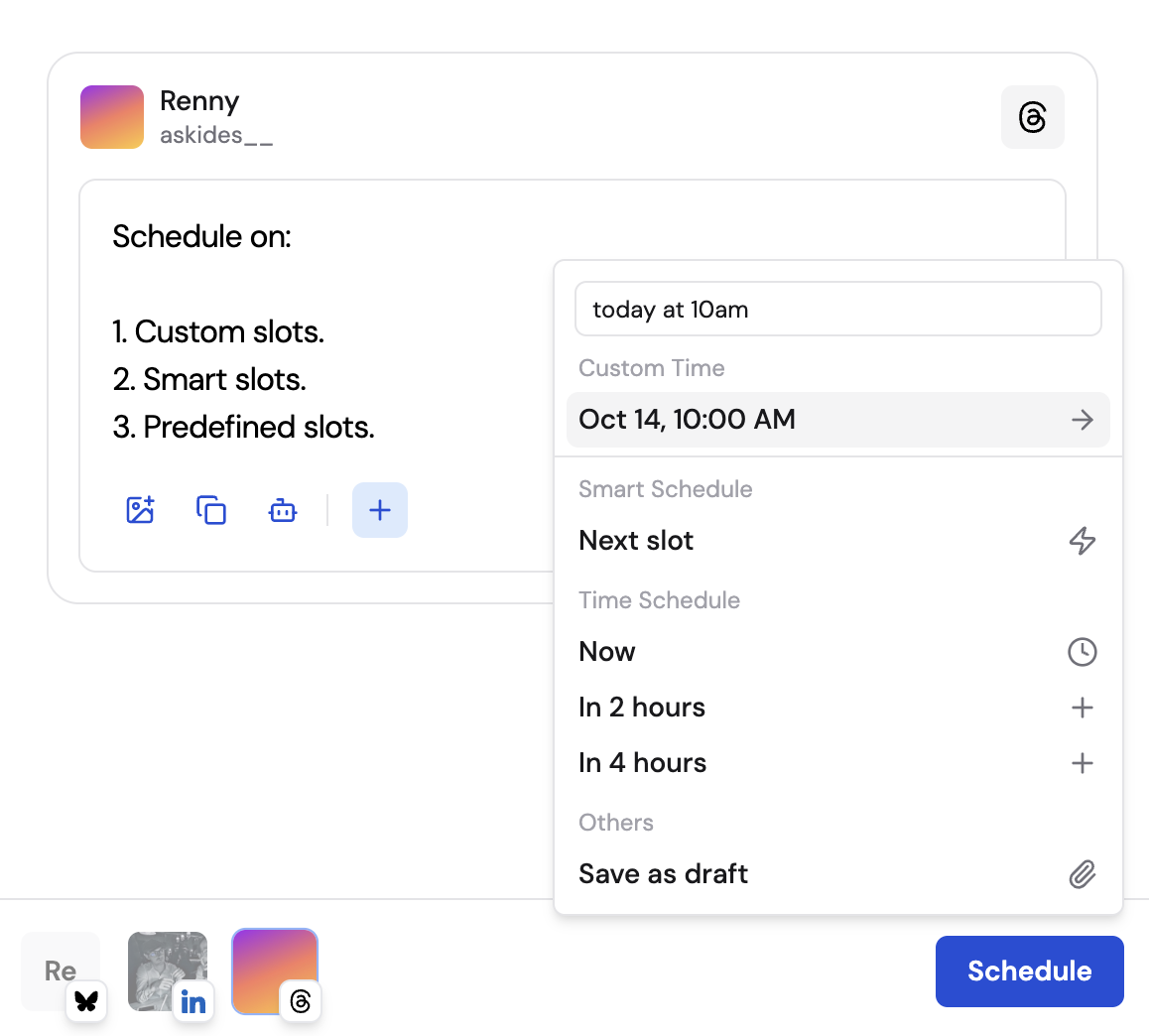Toggle the Bluesky account Re avatar
The width and height of the screenshot is (1149, 1036).
(61, 971)
